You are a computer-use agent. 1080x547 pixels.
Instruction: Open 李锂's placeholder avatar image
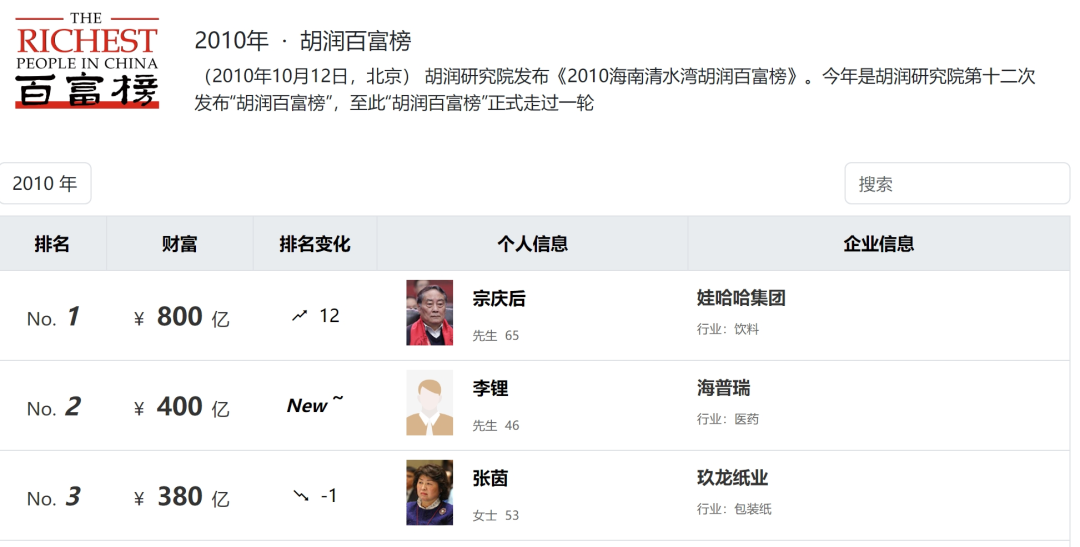pos(429,403)
